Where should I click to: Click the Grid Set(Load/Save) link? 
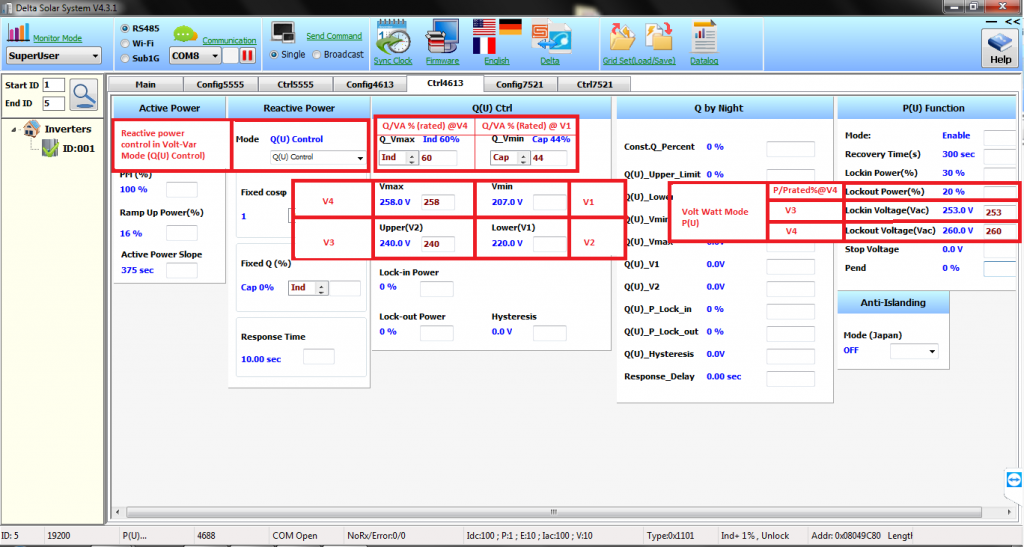tap(640, 60)
